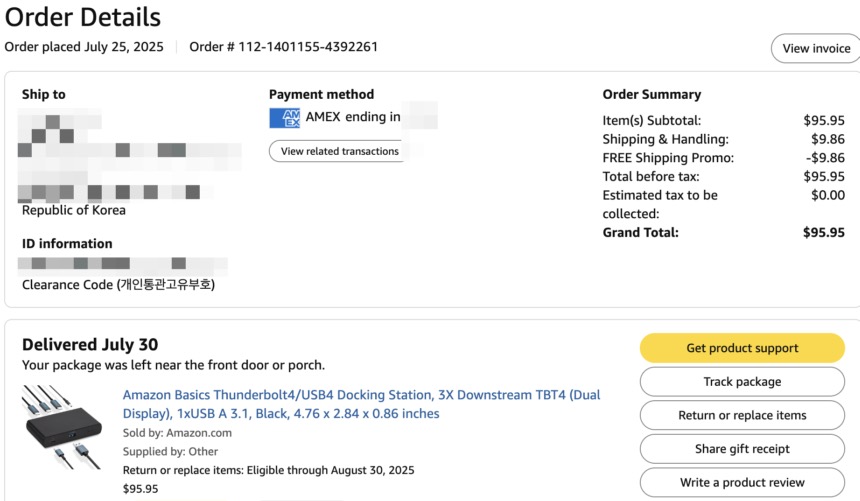
Task: Click the View invoice button
Action: tap(816, 48)
